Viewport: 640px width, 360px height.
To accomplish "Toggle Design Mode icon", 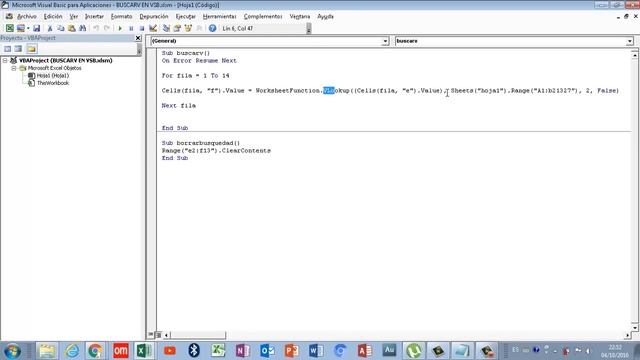I will 153,28.
